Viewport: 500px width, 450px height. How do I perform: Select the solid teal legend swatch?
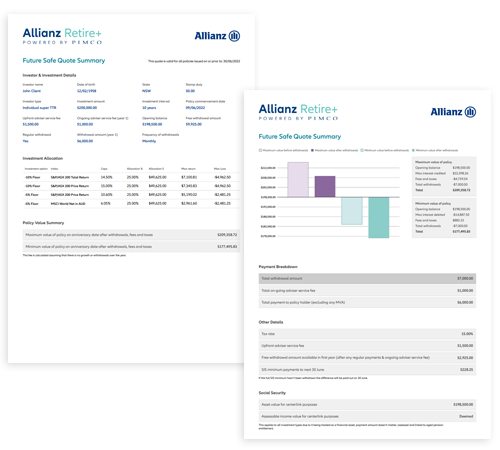pyautogui.click(x=414, y=150)
